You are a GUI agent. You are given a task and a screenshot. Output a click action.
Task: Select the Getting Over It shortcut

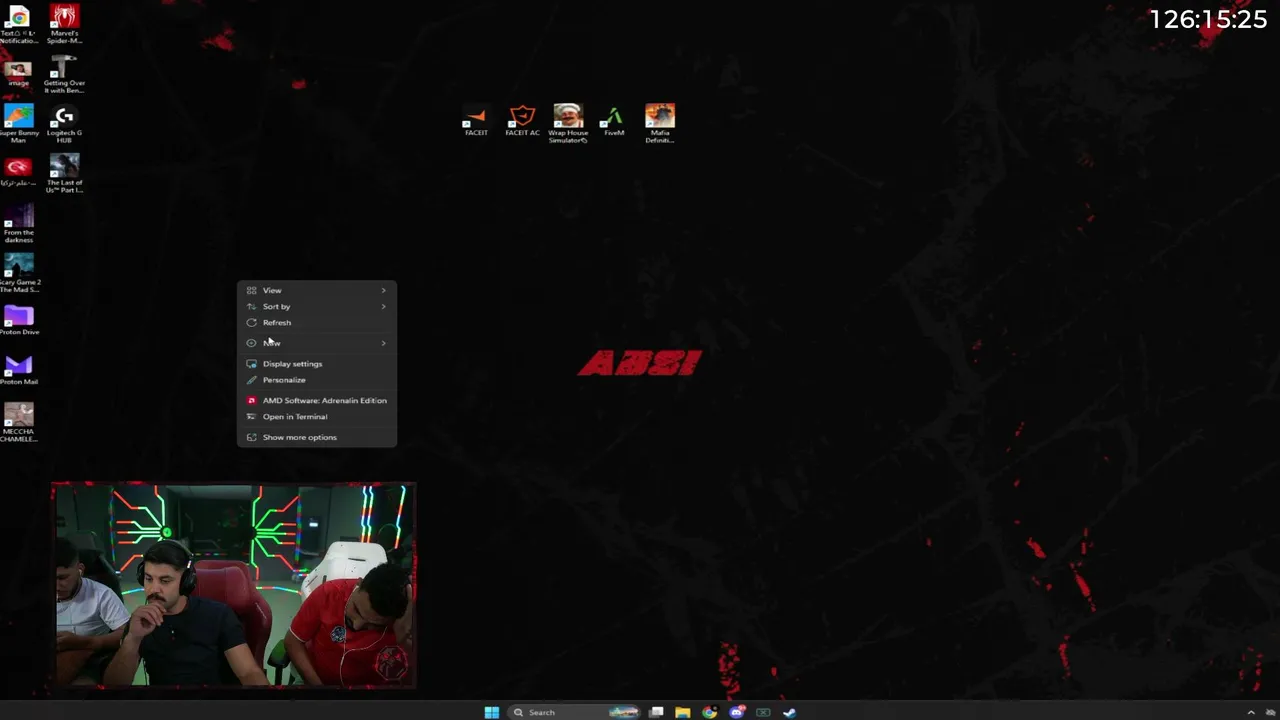tap(64, 75)
